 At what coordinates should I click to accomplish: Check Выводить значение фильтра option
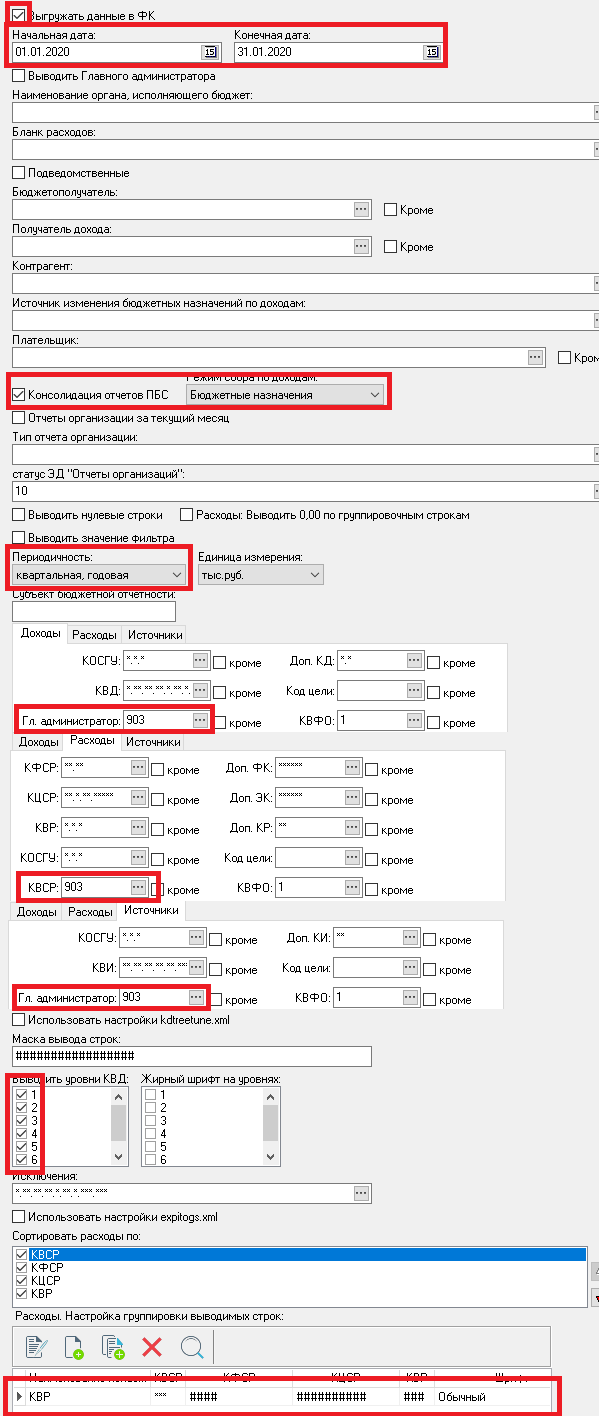click(19, 538)
